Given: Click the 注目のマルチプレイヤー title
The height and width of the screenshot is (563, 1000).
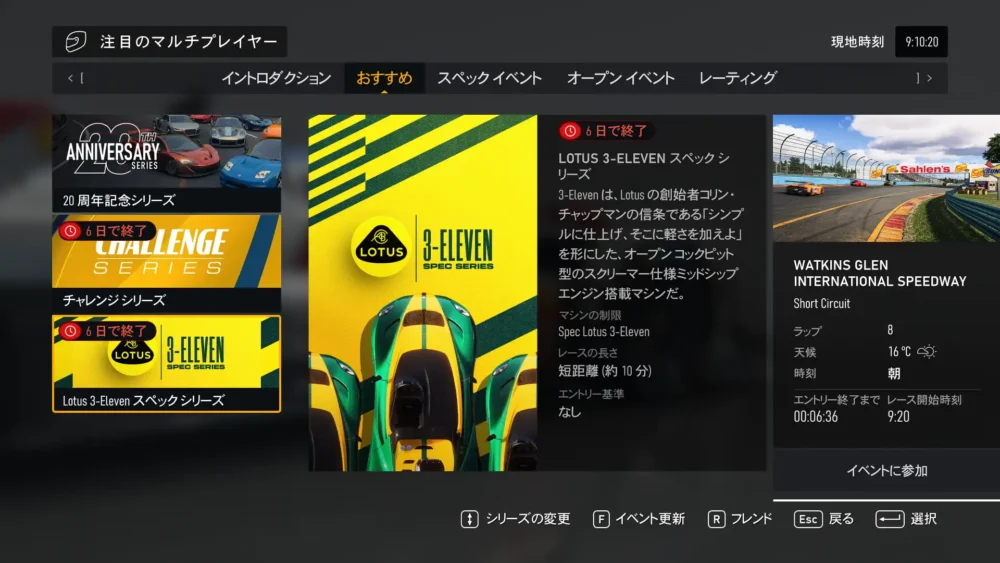Looking at the screenshot, I should click(x=189, y=42).
